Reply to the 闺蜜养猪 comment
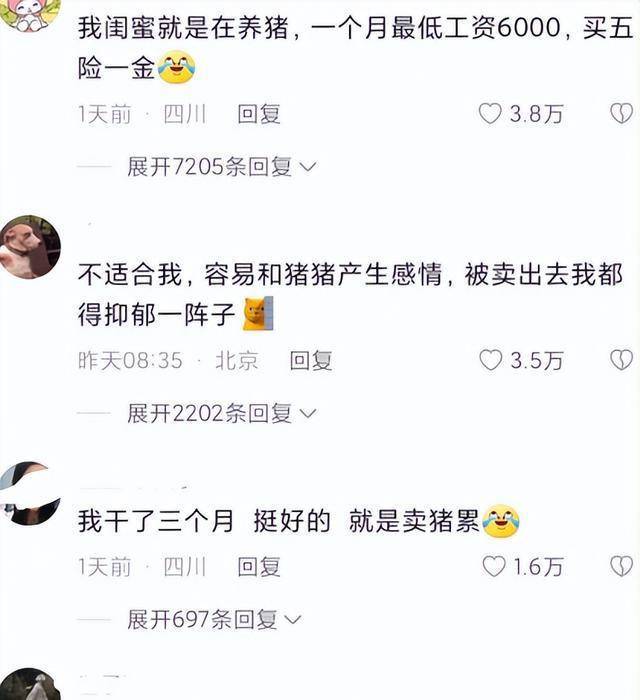The image size is (640, 700). 259,114
